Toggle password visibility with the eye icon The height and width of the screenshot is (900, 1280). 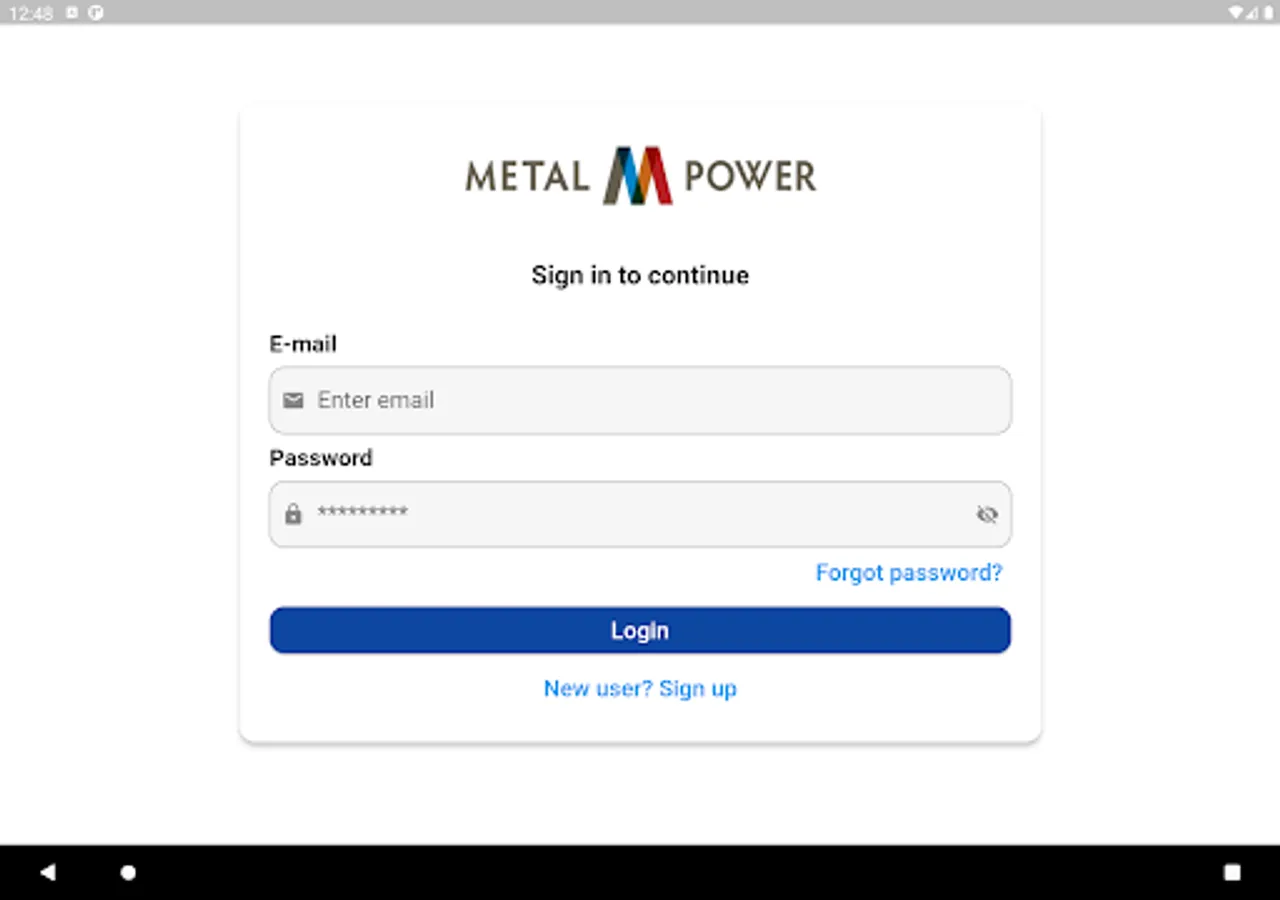click(x=987, y=514)
